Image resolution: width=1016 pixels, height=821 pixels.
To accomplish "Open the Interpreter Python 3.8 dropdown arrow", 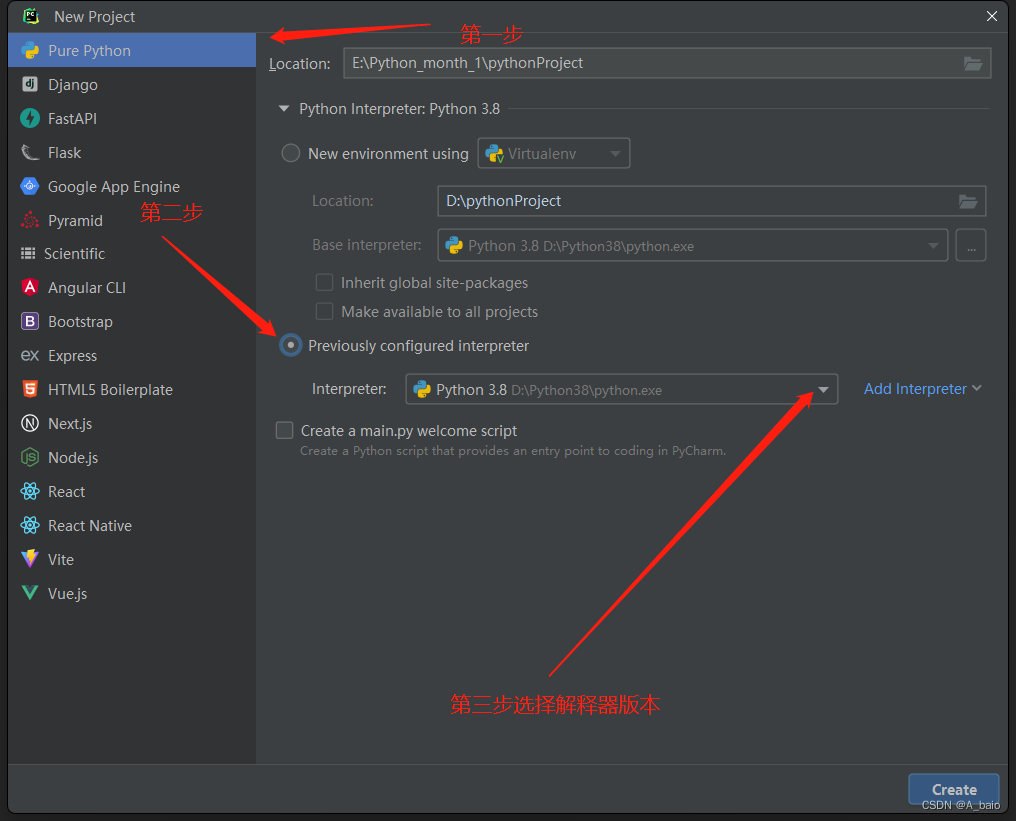I will point(823,389).
